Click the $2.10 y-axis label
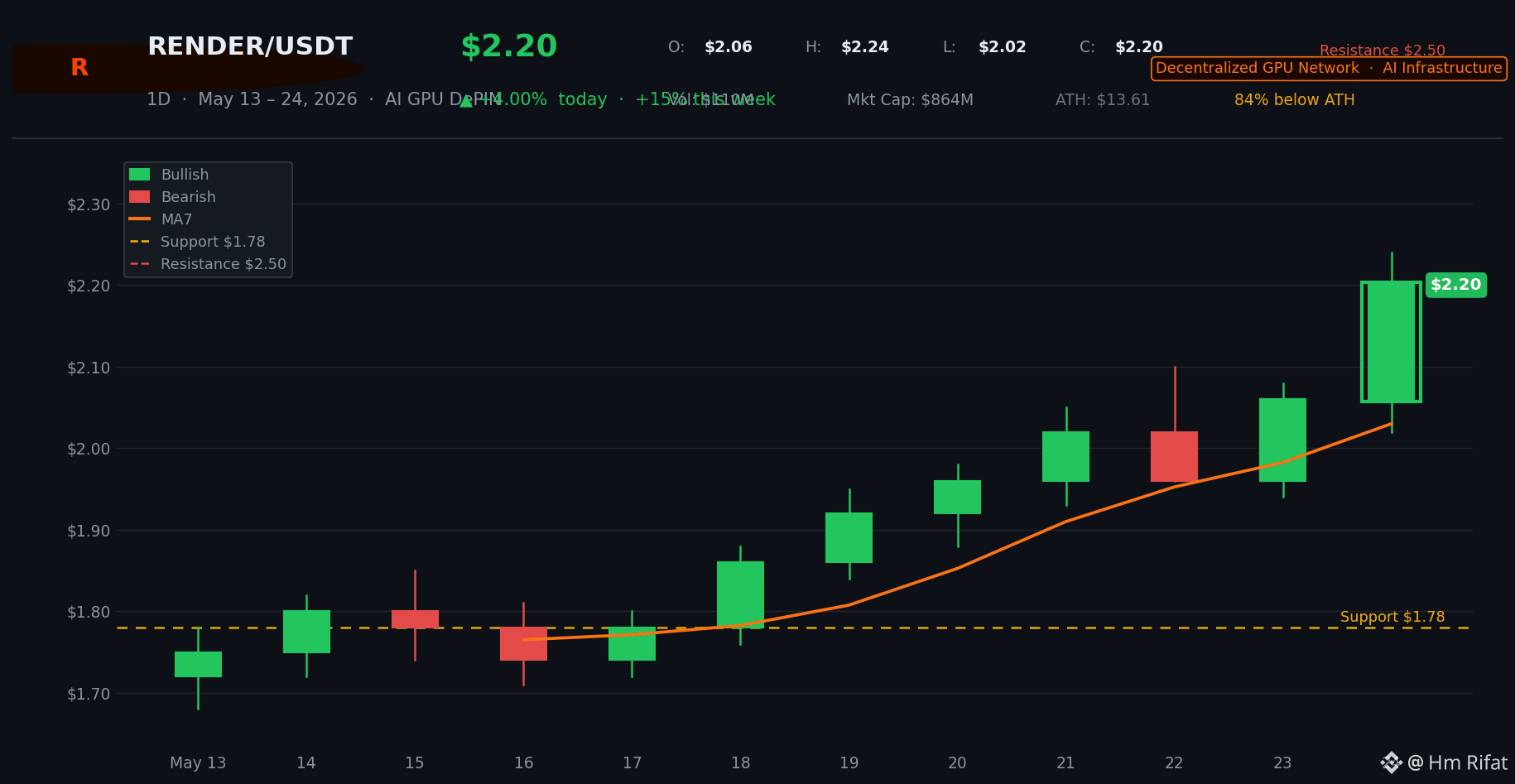 pos(89,368)
